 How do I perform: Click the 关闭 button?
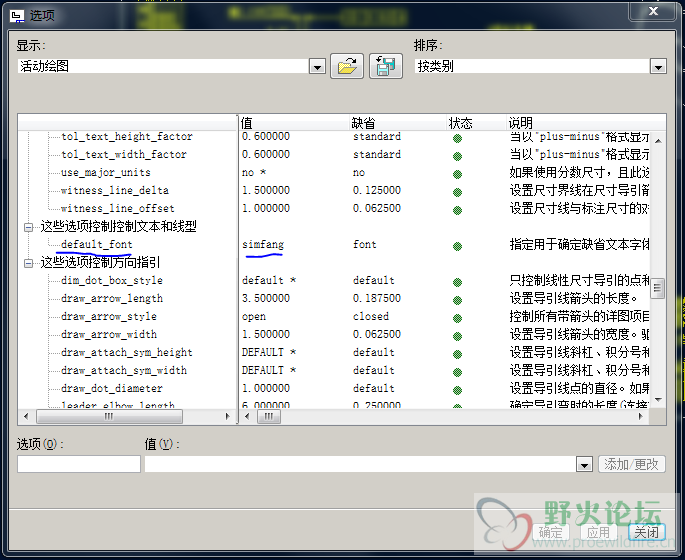(647, 532)
